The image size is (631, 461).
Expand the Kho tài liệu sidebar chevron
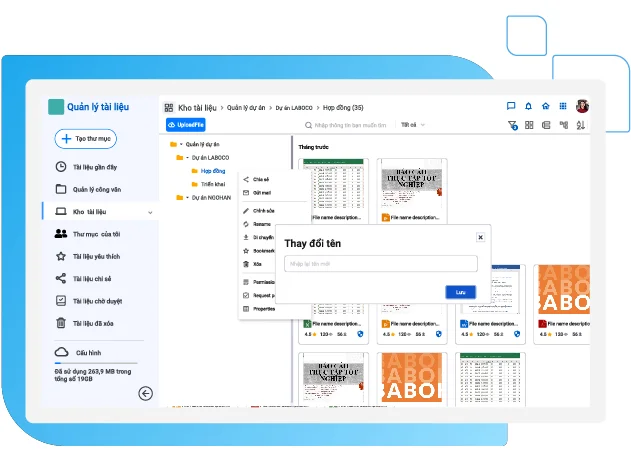(x=150, y=212)
